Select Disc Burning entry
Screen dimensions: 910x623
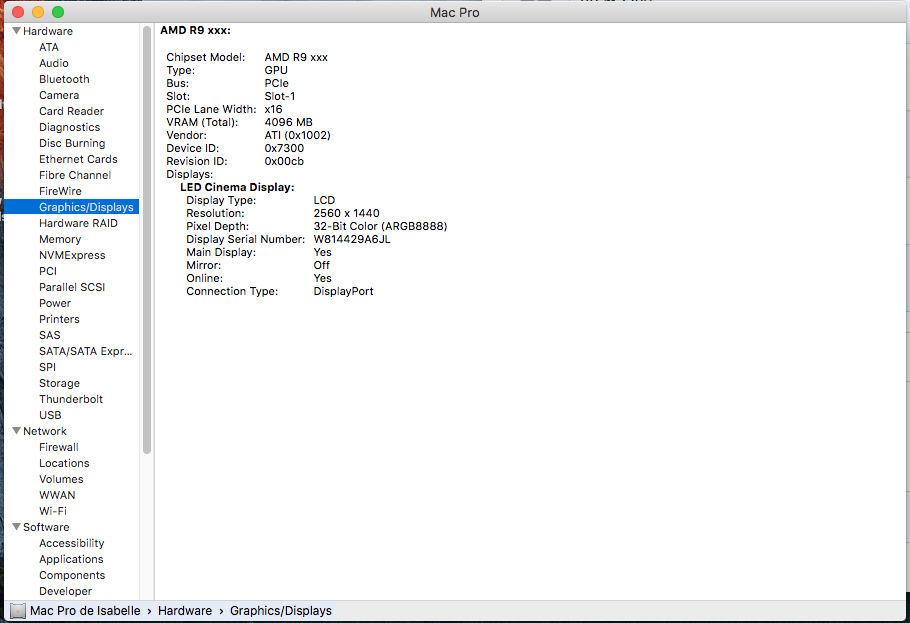point(72,143)
